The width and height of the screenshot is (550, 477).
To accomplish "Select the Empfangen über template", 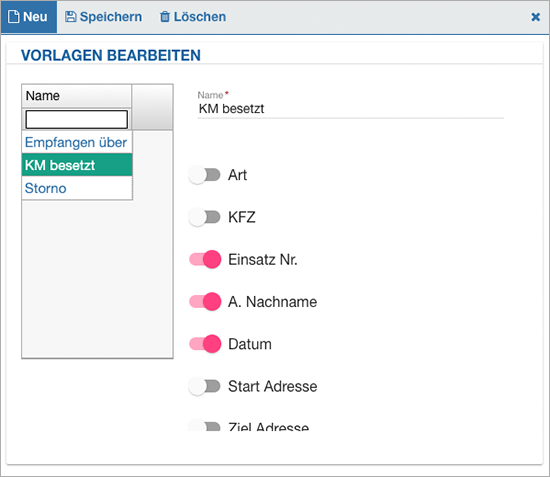I will (77, 142).
